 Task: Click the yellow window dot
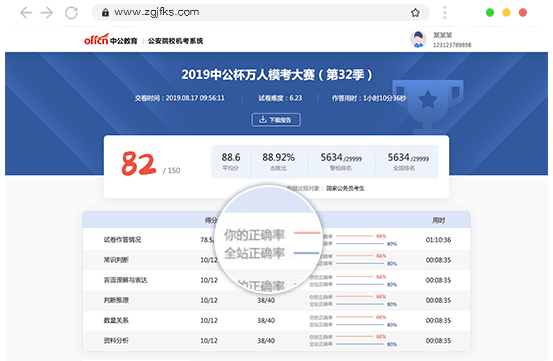506,13
